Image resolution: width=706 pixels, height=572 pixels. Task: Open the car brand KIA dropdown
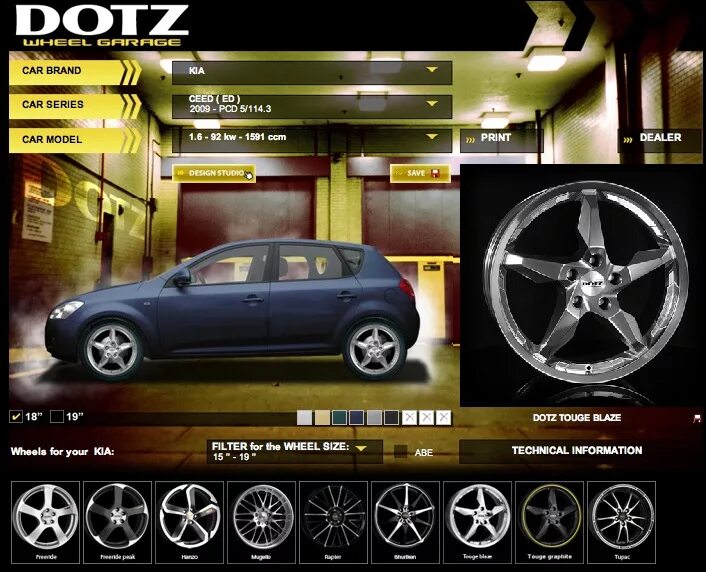click(x=312, y=73)
